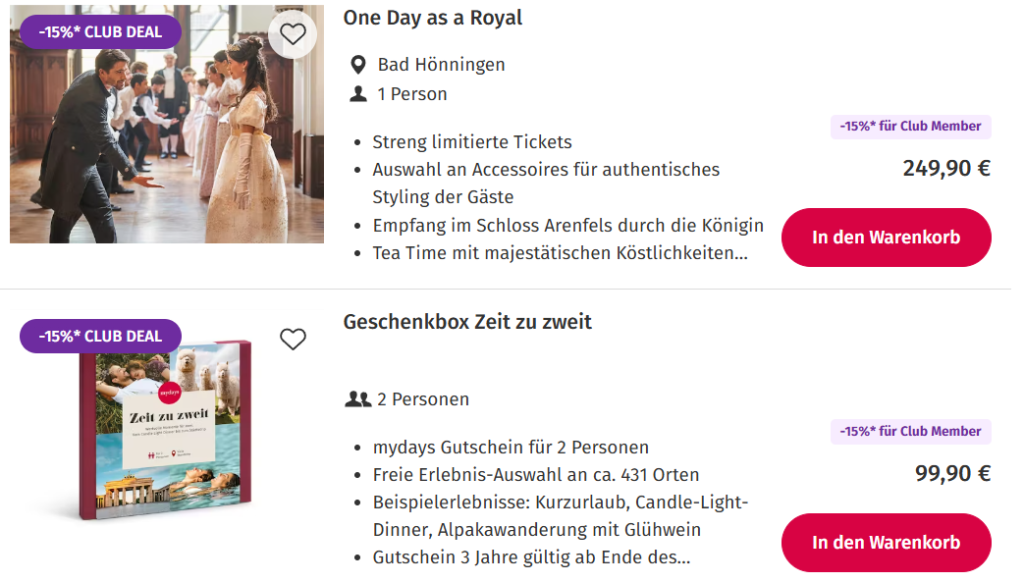This screenshot has width=1024, height=582.
Task: Click the location pin icon beside Bad Hönningen
Action: (x=358, y=65)
